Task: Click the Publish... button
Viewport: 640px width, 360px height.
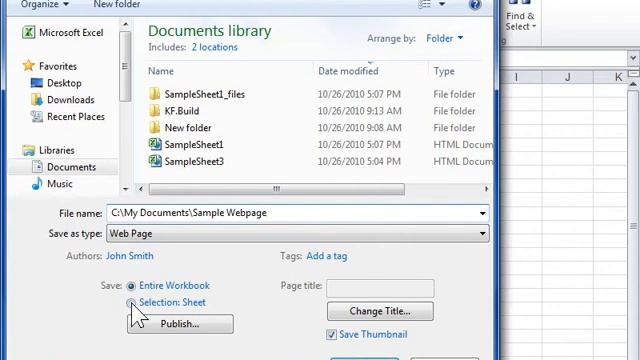Action: 180,324
